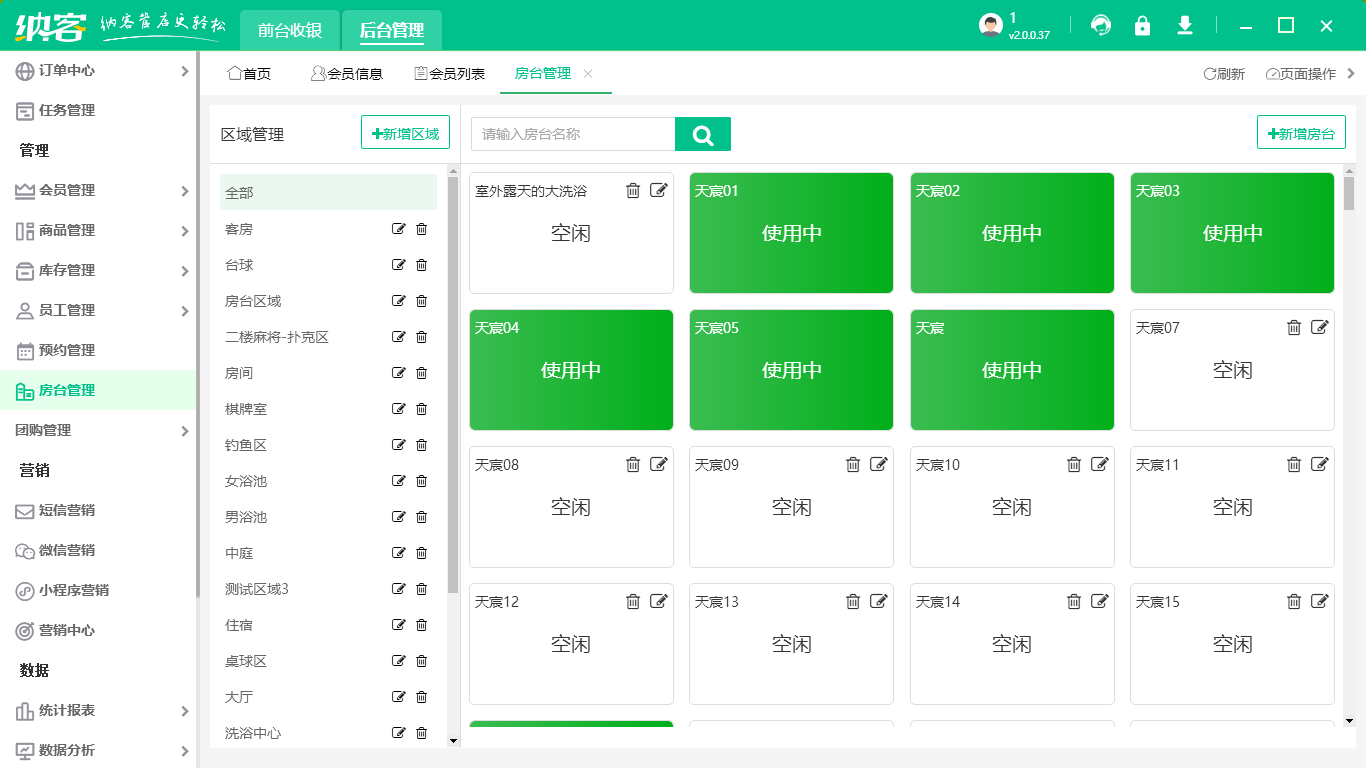Viewport: 1366px width, 768px height.
Task: Expand the 会员管理 sidebar menu
Action: tap(184, 191)
